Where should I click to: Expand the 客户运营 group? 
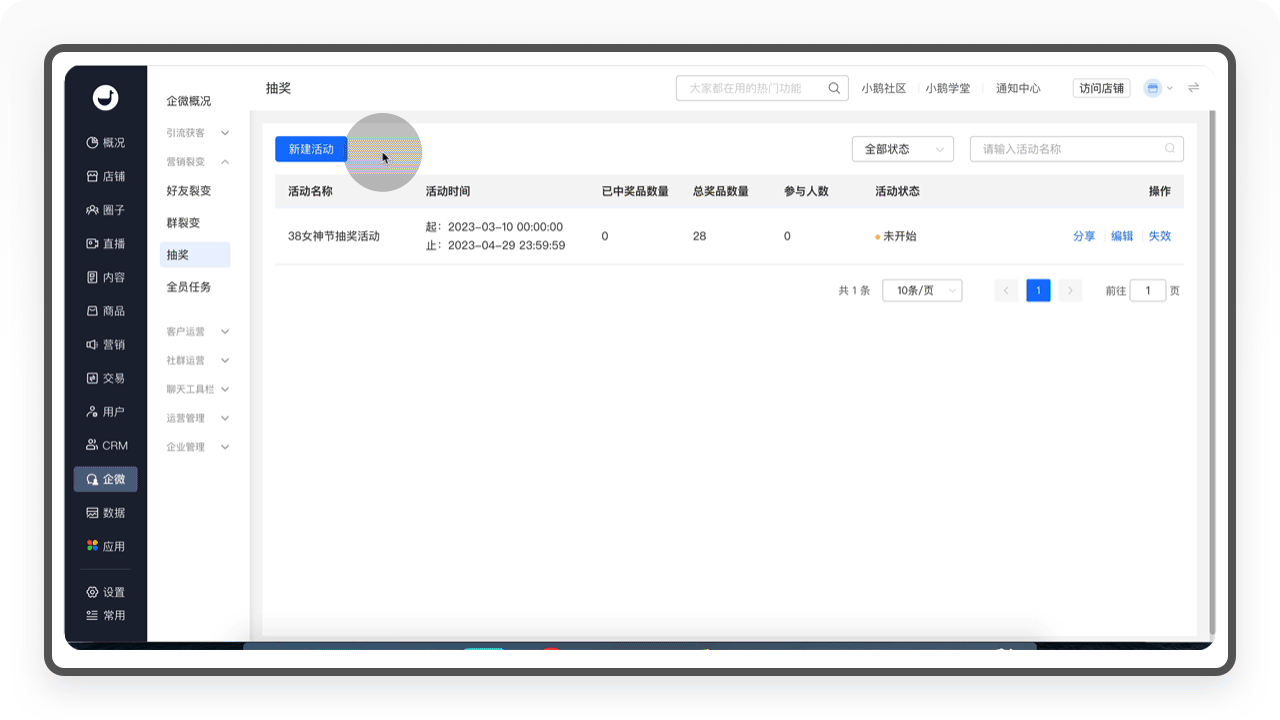(x=197, y=331)
